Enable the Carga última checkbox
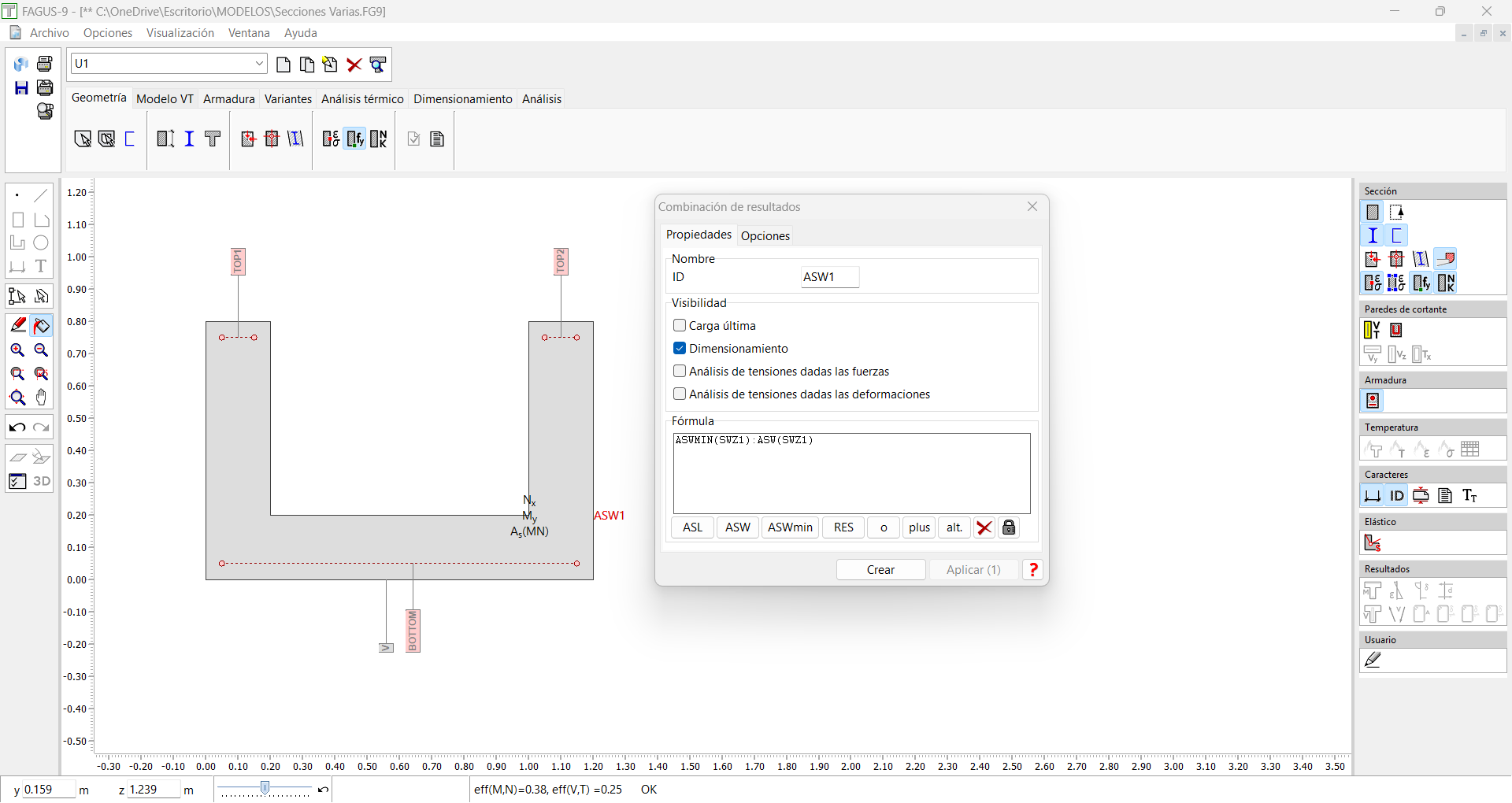This screenshot has height=803, width=1512. [x=680, y=325]
